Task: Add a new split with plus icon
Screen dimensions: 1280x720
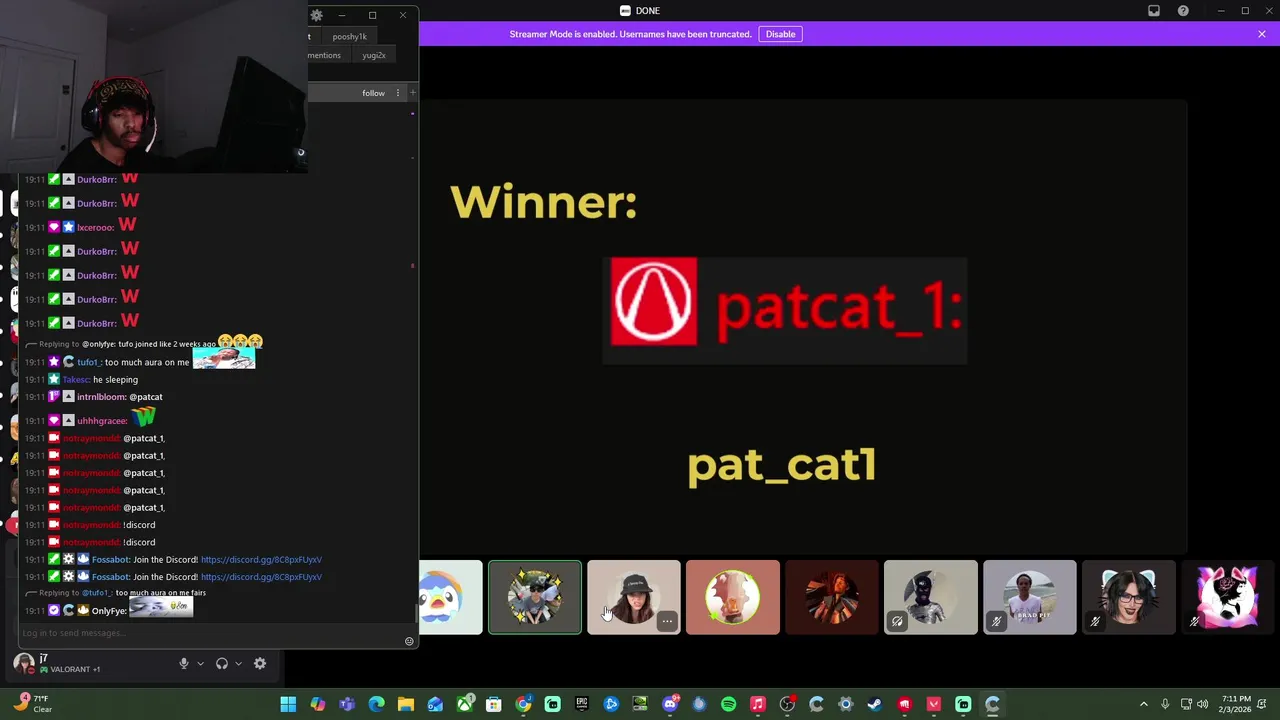Action: [x=412, y=93]
